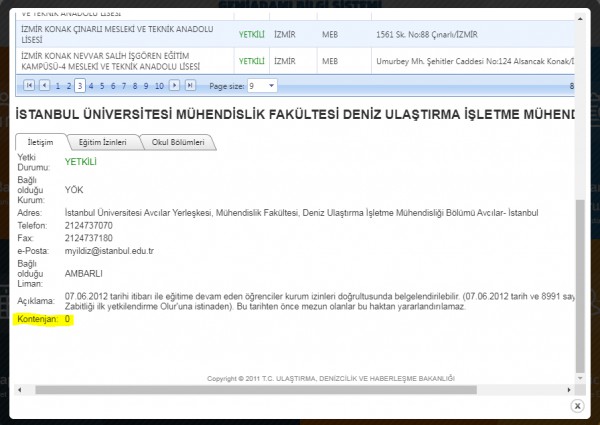
Task: Go to last page of school list
Action: (190, 85)
